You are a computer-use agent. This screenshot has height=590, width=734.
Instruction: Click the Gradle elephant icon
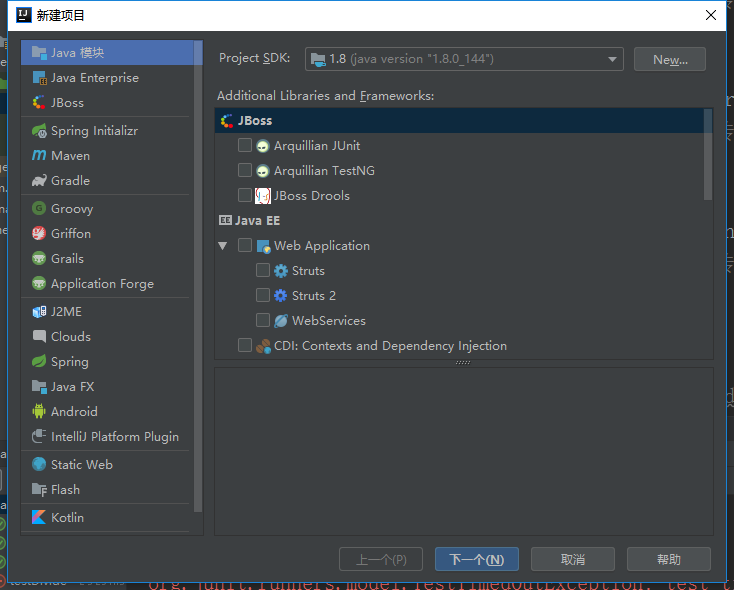pos(39,180)
